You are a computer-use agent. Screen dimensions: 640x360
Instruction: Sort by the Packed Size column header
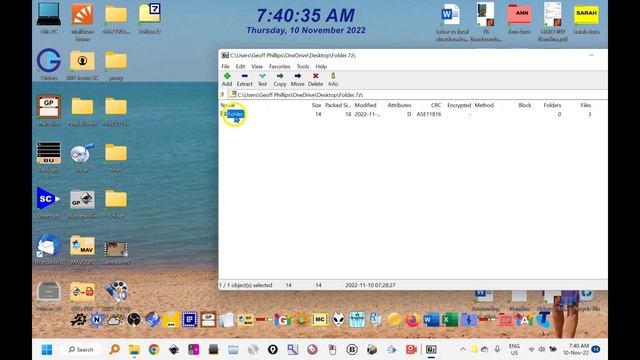tap(338, 105)
